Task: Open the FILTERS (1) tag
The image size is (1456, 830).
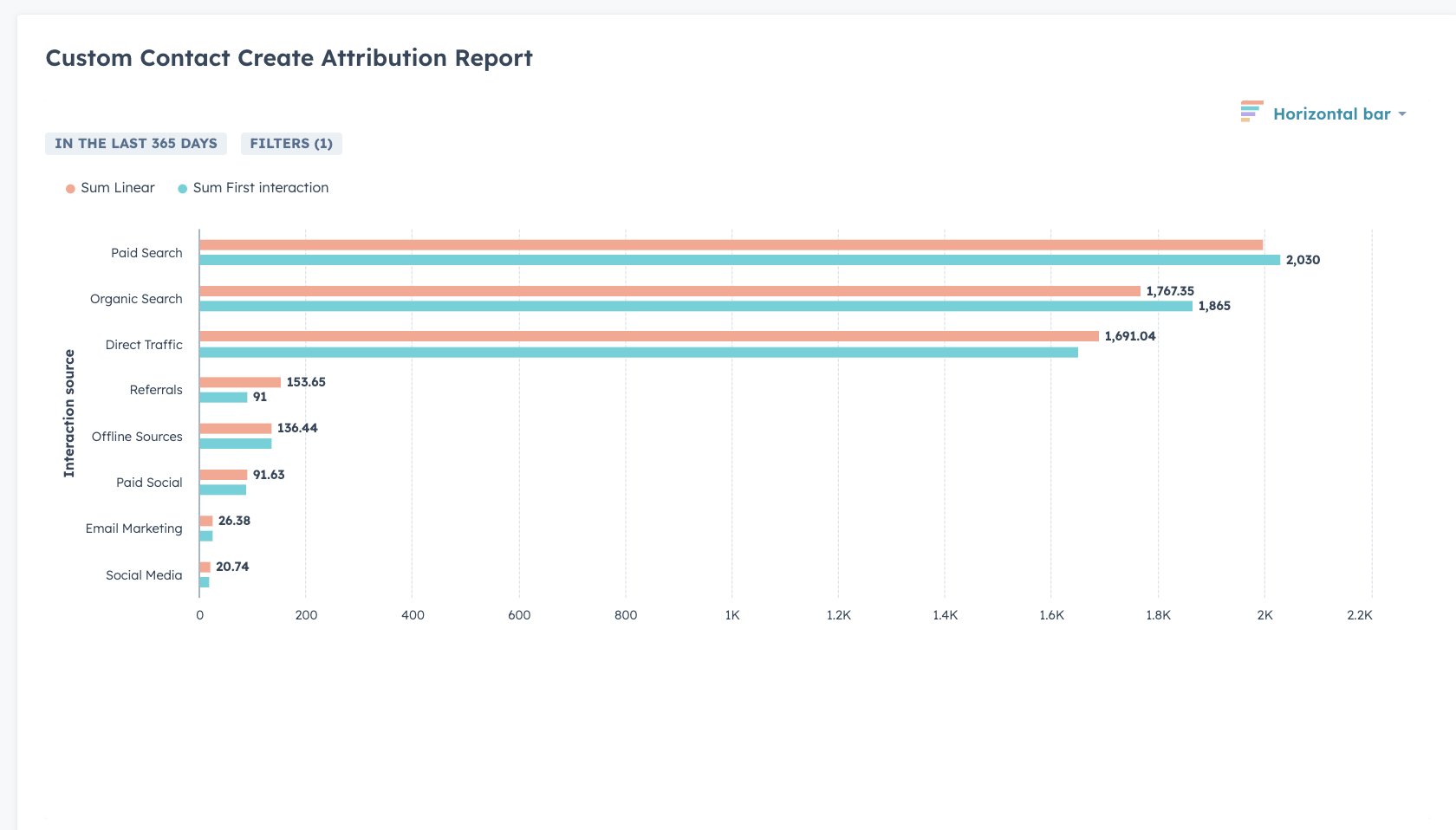Action: [x=291, y=144]
